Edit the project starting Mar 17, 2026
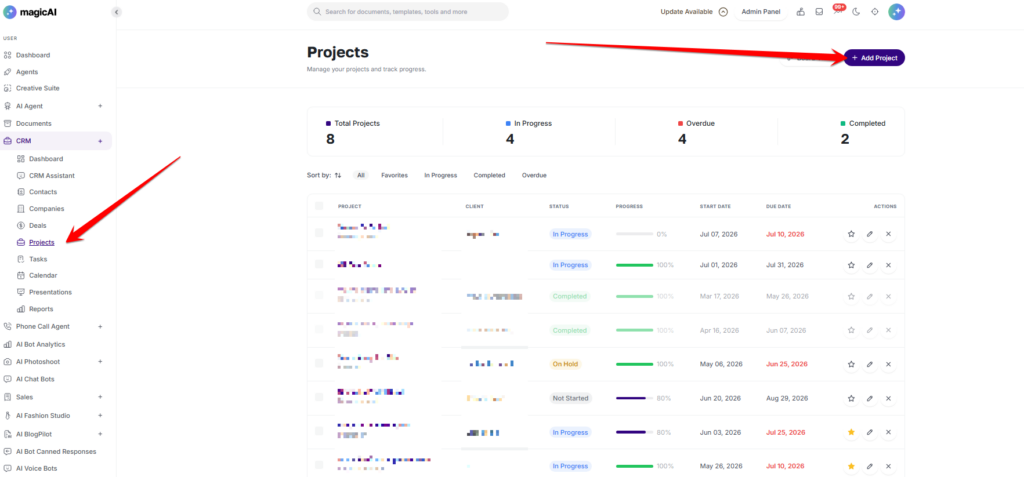 point(869,296)
